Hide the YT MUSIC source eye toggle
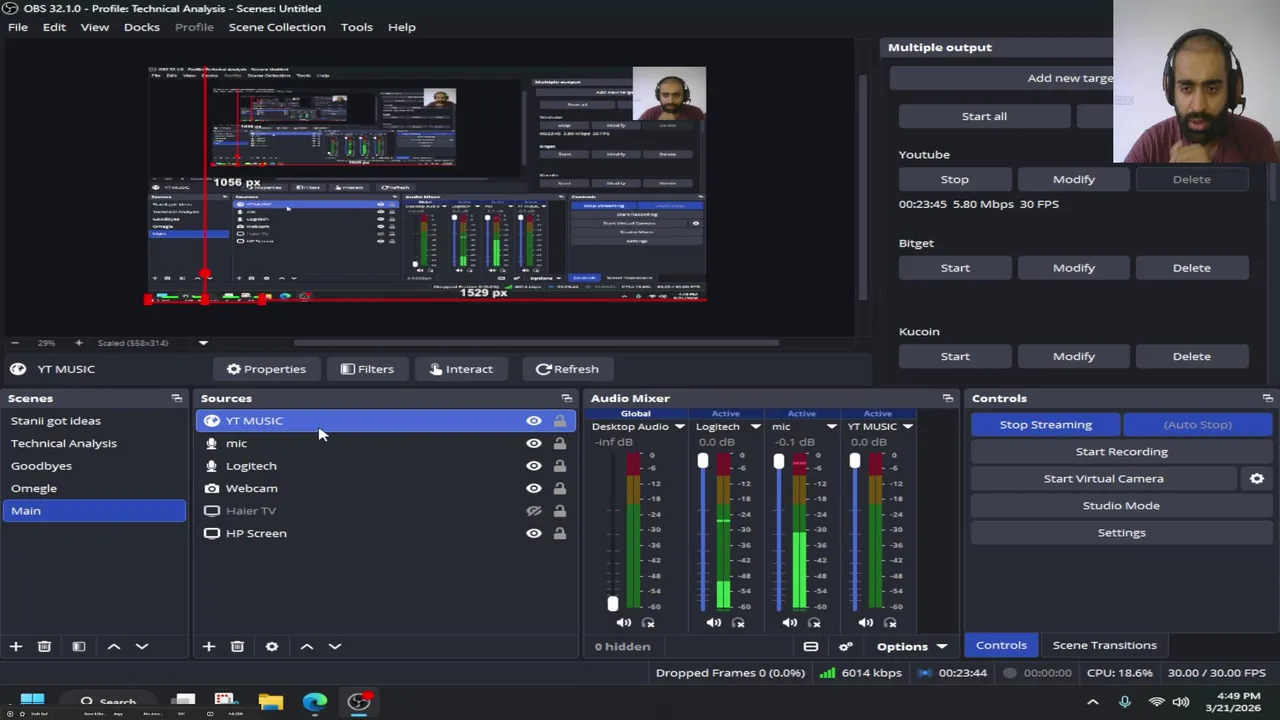This screenshot has width=1280, height=720. (x=534, y=421)
